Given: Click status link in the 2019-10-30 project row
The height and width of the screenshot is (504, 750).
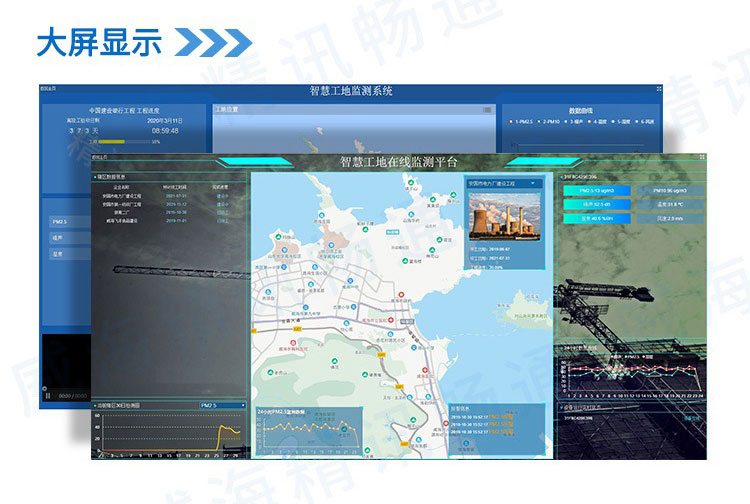Looking at the screenshot, I should point(223,212).
